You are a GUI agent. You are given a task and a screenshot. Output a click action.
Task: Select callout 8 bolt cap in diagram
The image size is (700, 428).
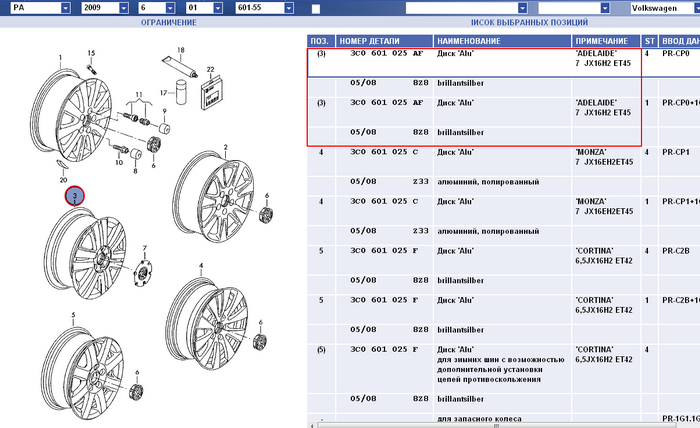135,170
